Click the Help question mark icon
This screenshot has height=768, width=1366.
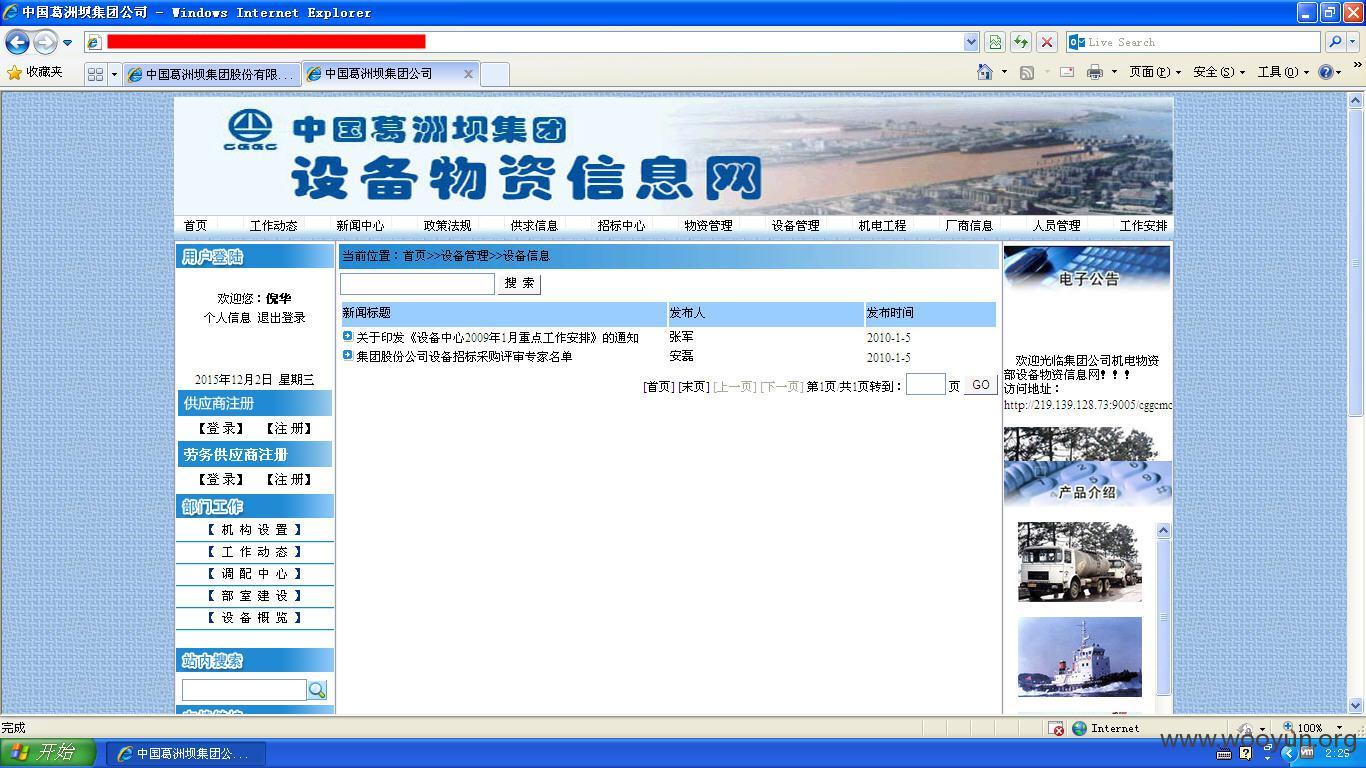[x=1325, y=72]
